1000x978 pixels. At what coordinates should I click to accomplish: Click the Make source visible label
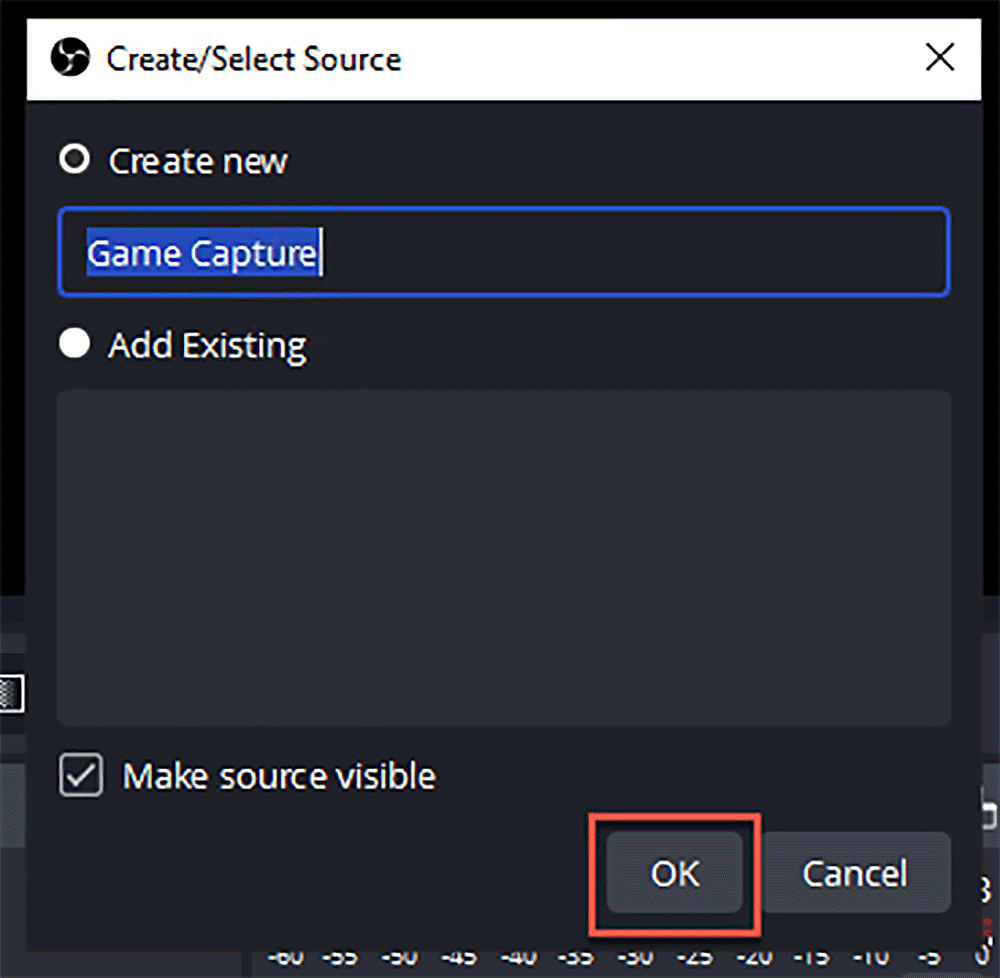pyautogui.click(x=279, y=776)
